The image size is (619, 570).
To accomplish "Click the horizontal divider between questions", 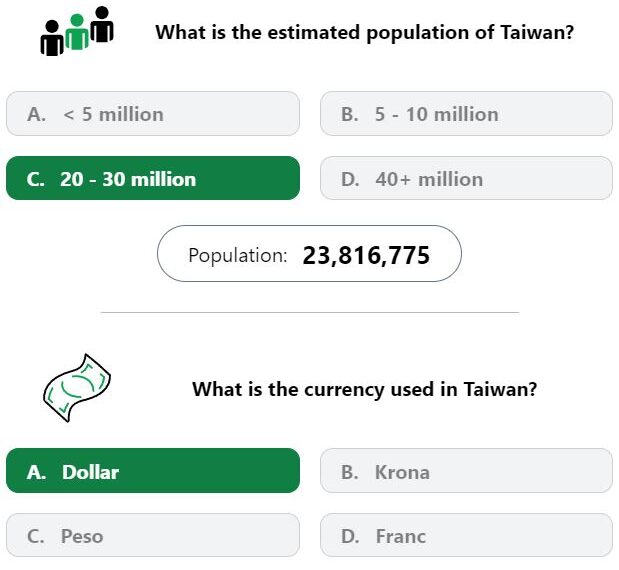I will pyautogui.click(x=310, y=312).
